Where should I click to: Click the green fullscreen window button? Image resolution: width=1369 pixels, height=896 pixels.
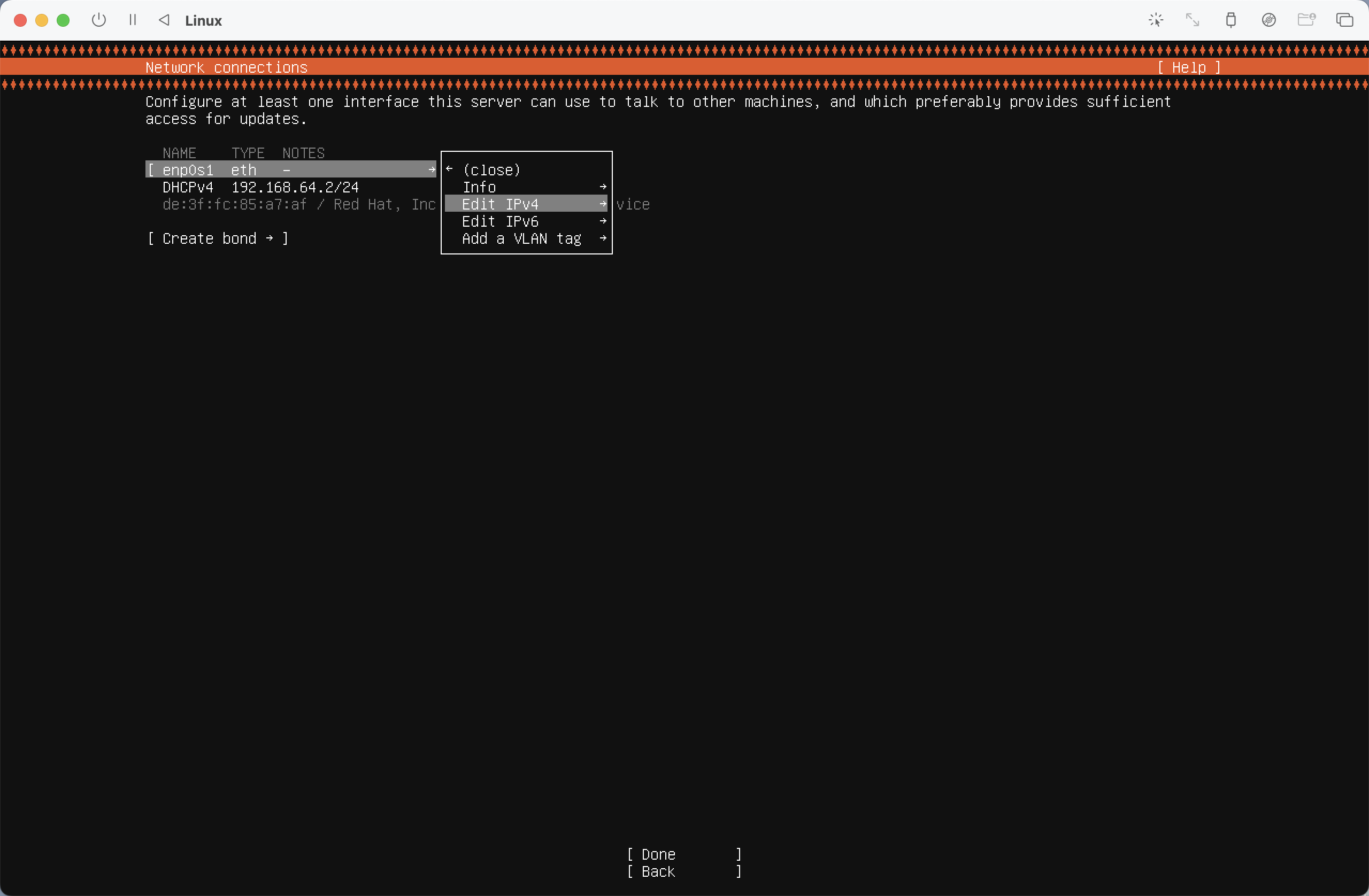point(63,20)
